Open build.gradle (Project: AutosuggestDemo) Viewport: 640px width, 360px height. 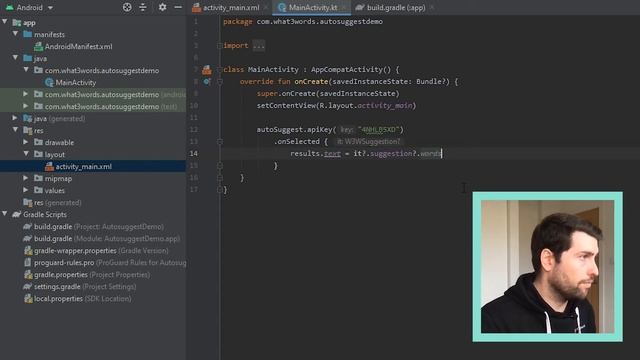coord(98,227)
